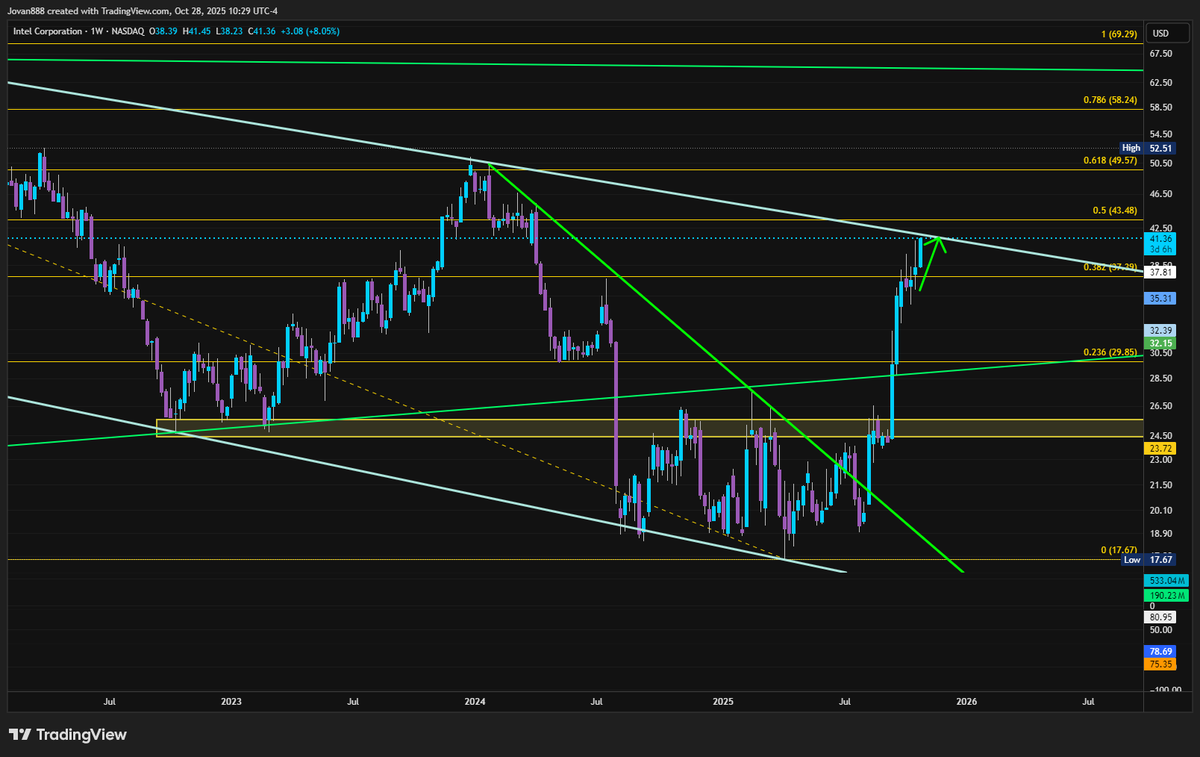The width and height of the screenshot is (1200, 757).
Task: Click the 26.50 price axis value
Action: pos(1161,406)
